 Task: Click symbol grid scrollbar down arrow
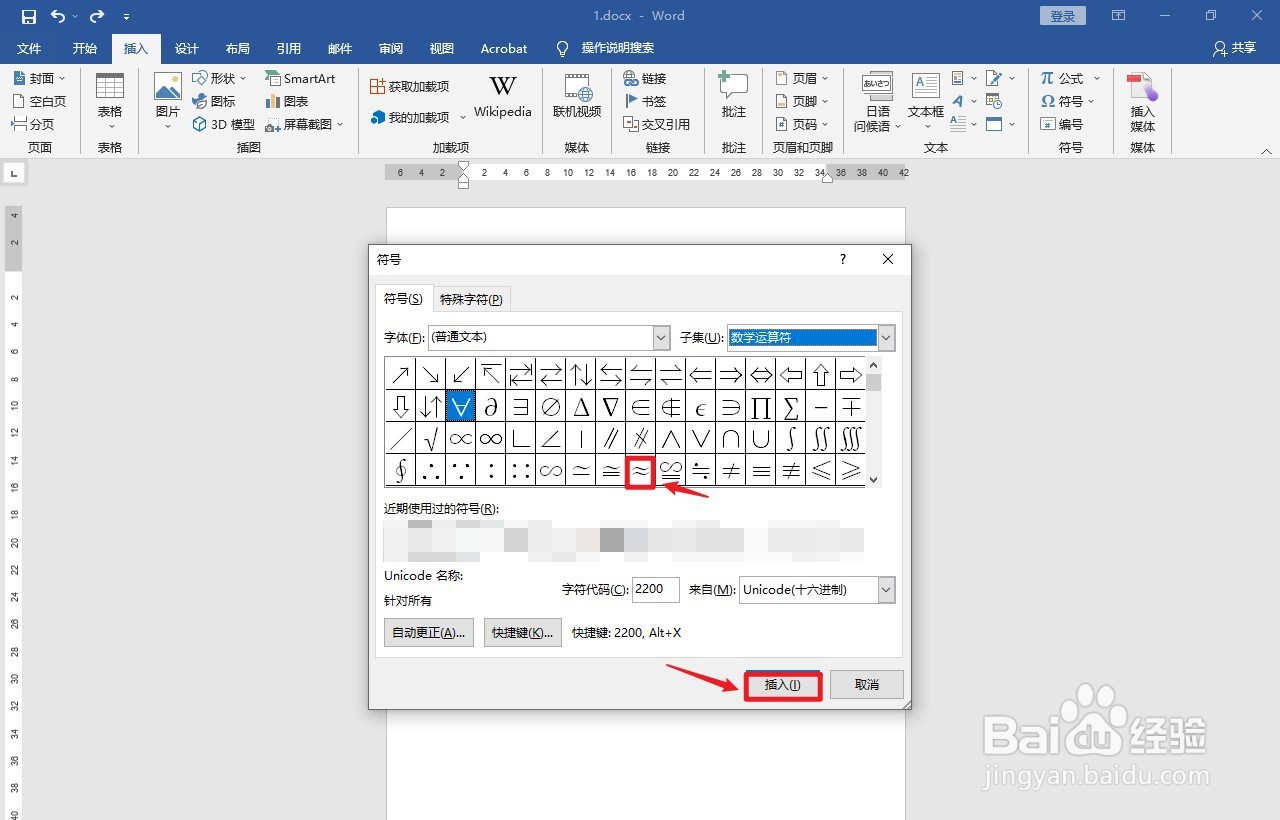874,480
